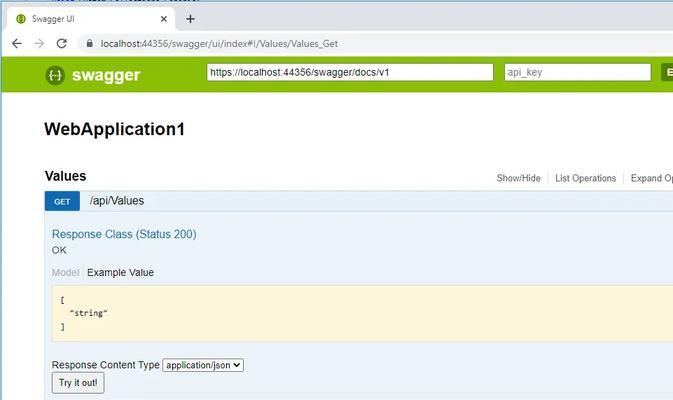Viewport: 673px width, 400px height.
Task: Click the Swagger UI tab favicon
Action: click(x=21, y=19)
